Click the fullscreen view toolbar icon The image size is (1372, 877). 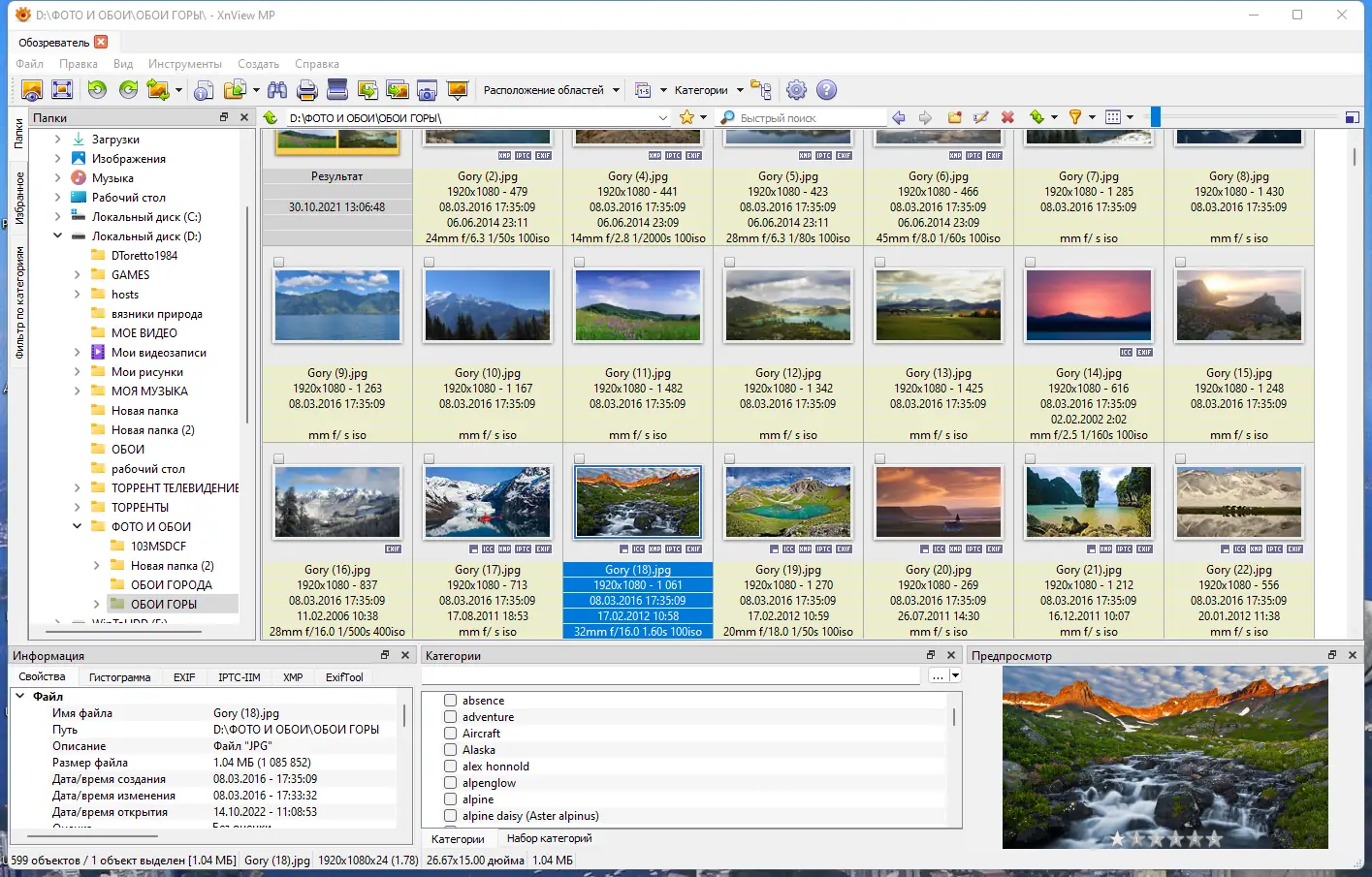pos(62,90)
